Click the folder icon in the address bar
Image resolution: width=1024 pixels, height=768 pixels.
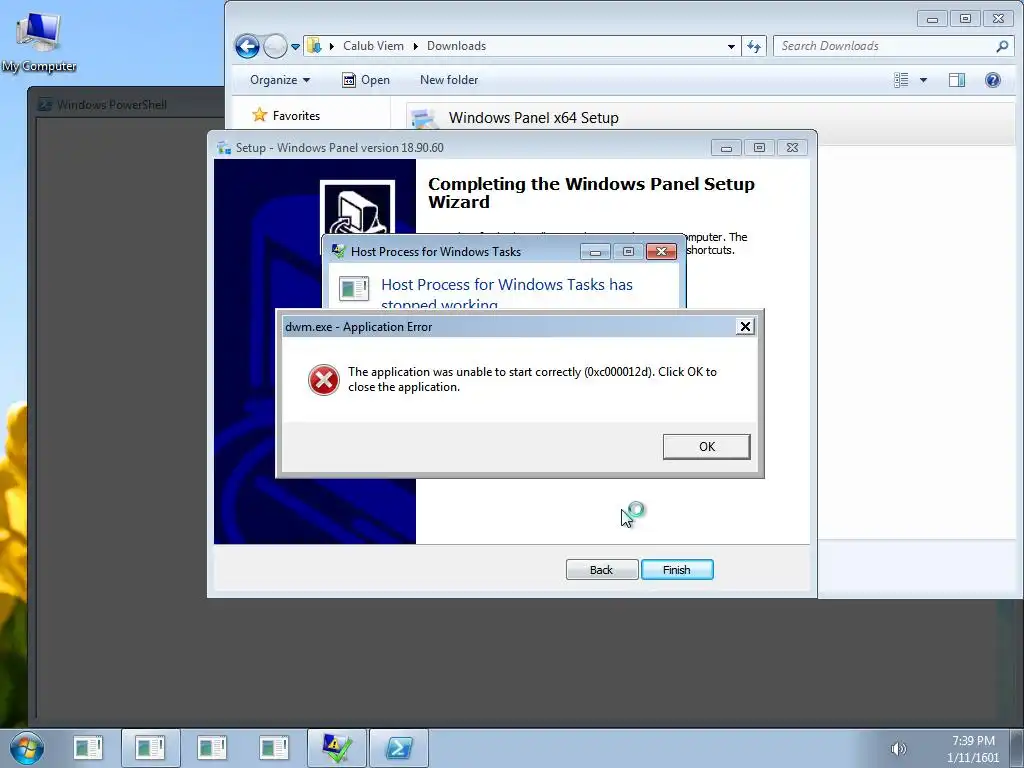[314, 46]
